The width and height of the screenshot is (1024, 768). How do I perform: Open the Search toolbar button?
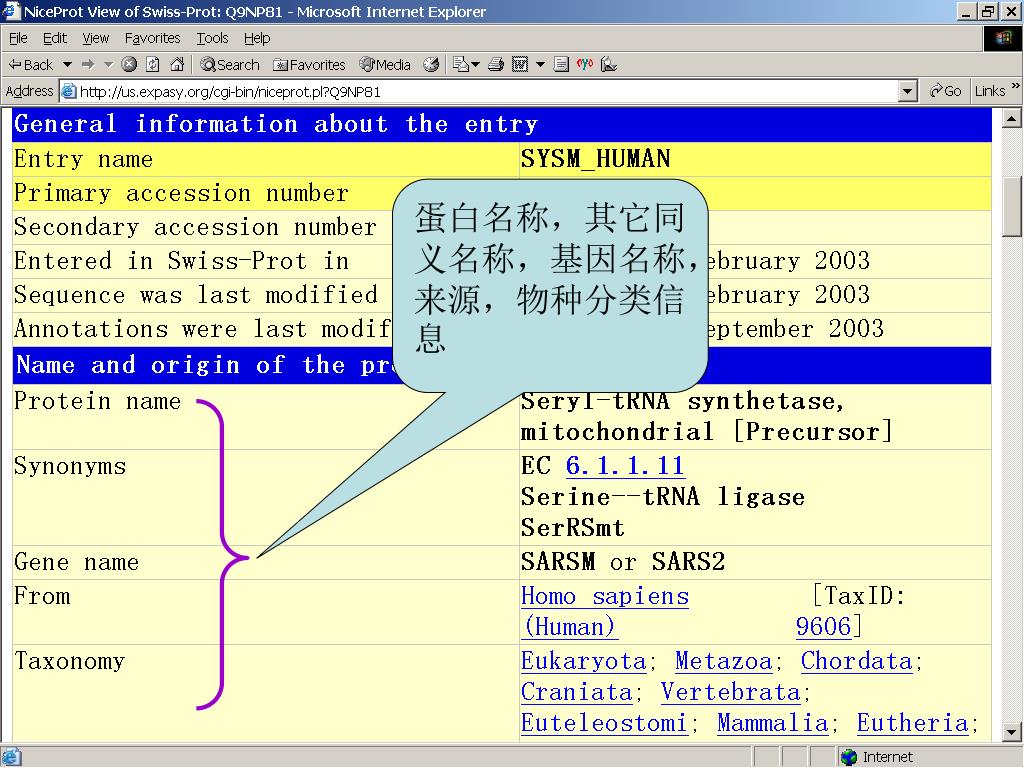(x=230, y=65)
